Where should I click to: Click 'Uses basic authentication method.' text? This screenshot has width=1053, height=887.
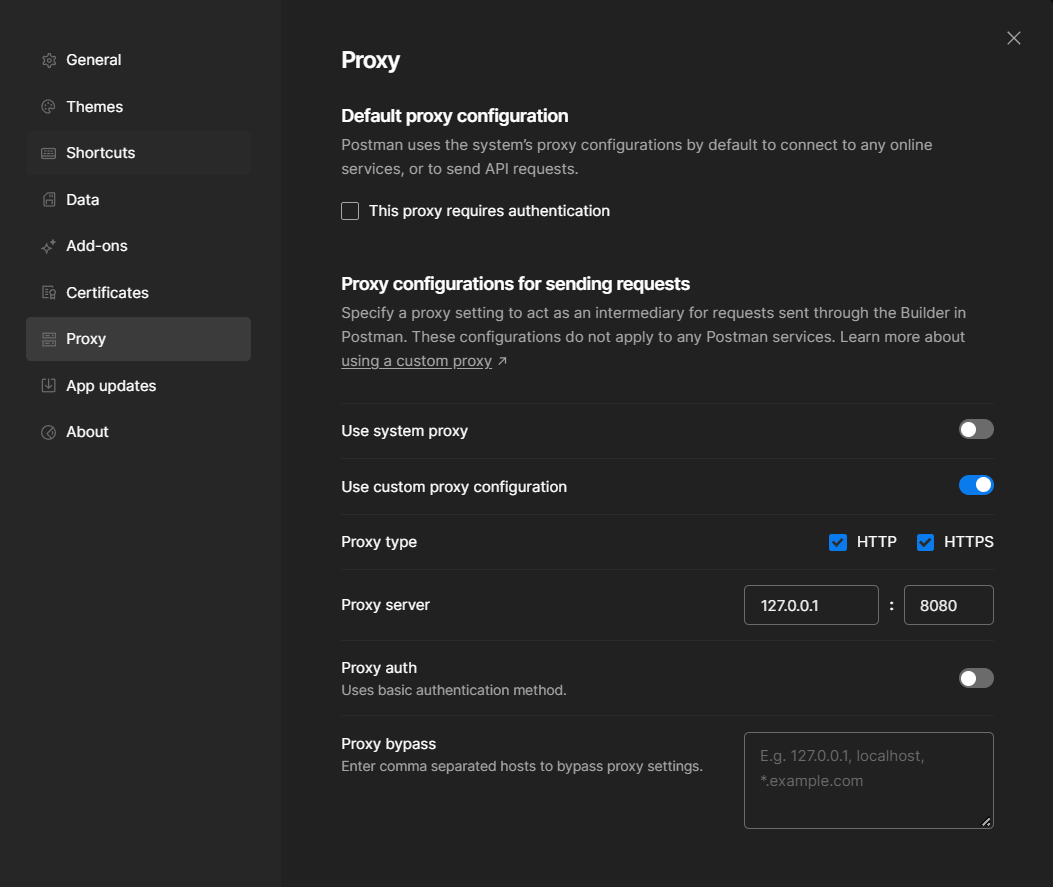(x=454, y=690)
